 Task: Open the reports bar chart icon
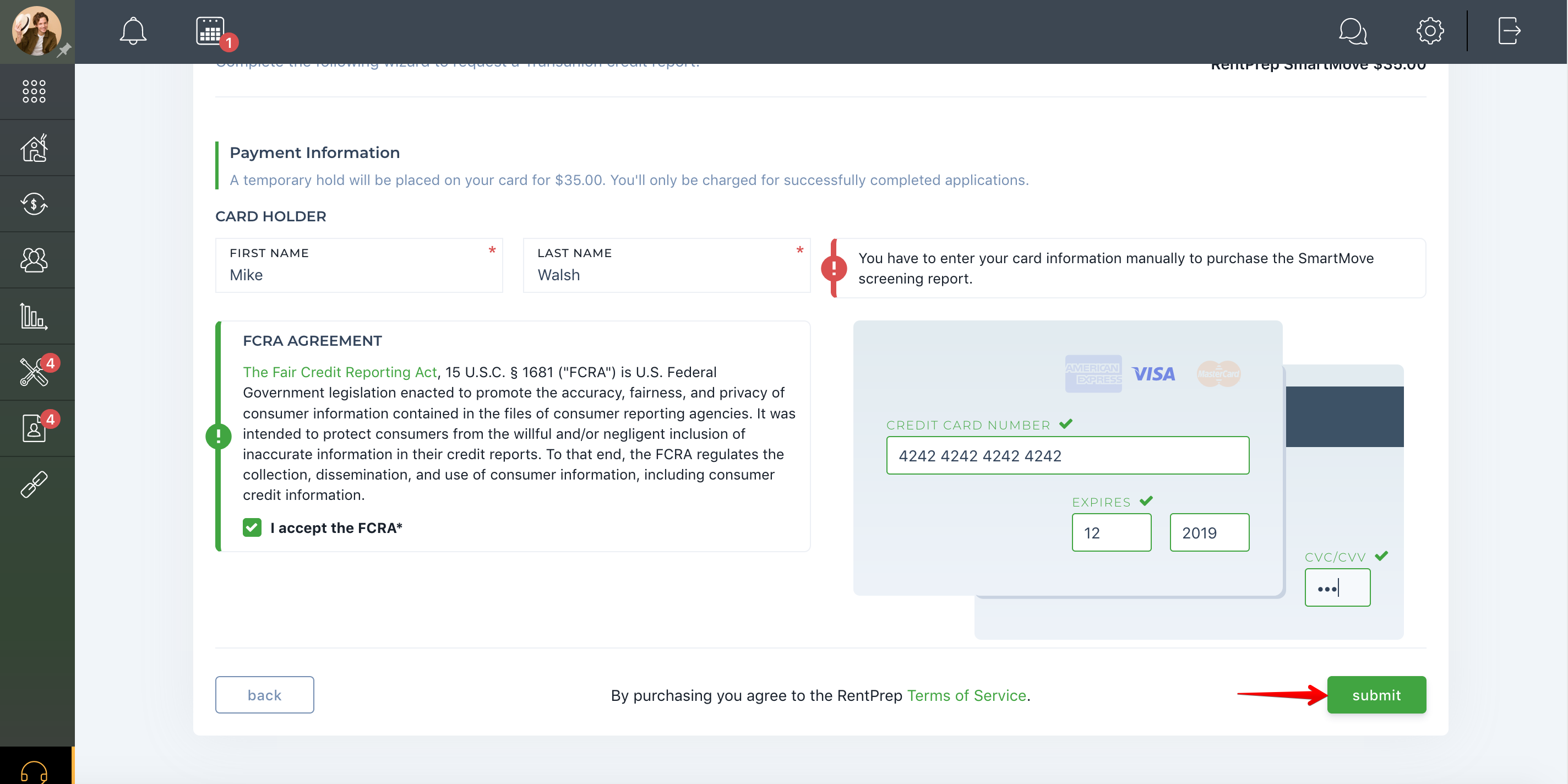coord(34,317)
